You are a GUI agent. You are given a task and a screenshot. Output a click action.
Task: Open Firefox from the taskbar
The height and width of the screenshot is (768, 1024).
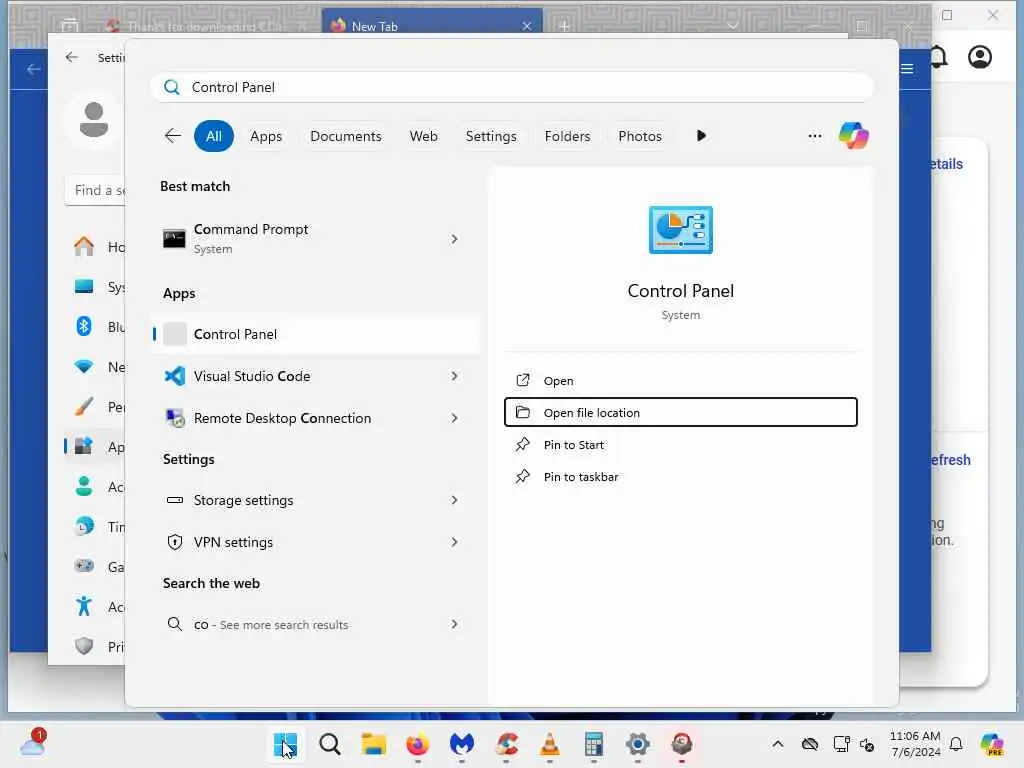click(x=417, y=744)
